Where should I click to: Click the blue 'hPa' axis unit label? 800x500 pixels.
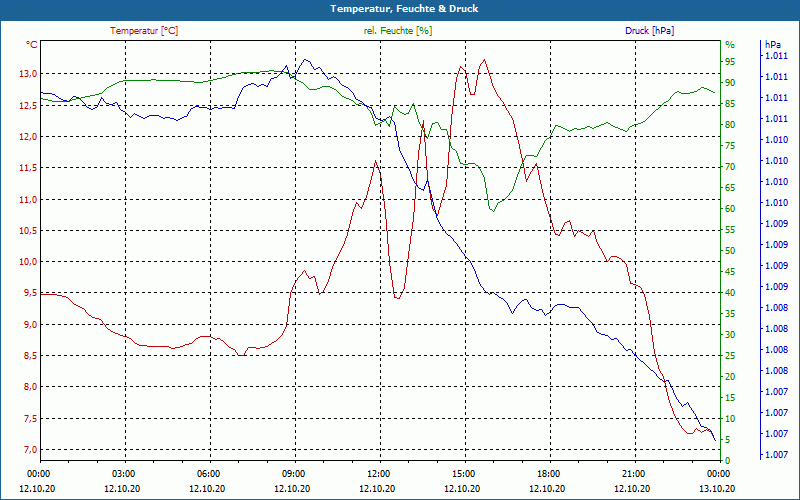(x=772, y=45)
